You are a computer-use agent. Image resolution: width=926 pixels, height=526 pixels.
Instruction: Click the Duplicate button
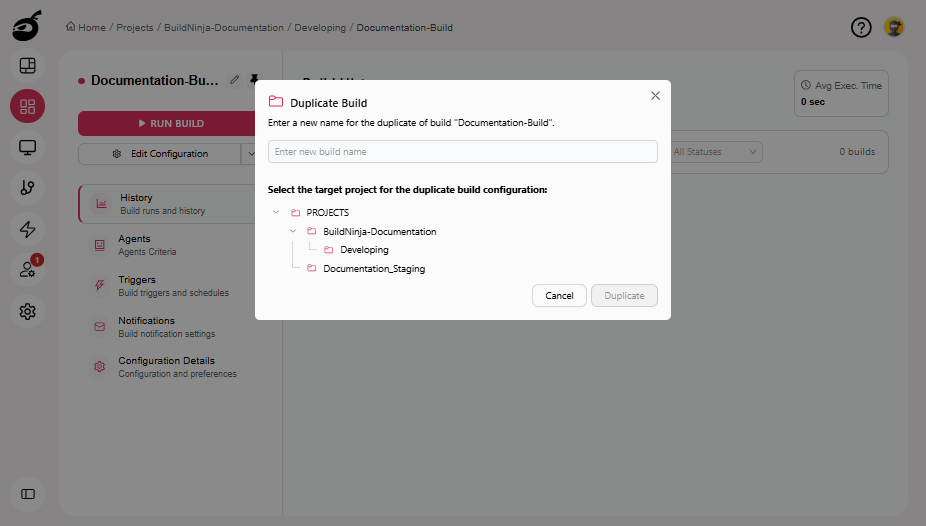coord(624,295)
